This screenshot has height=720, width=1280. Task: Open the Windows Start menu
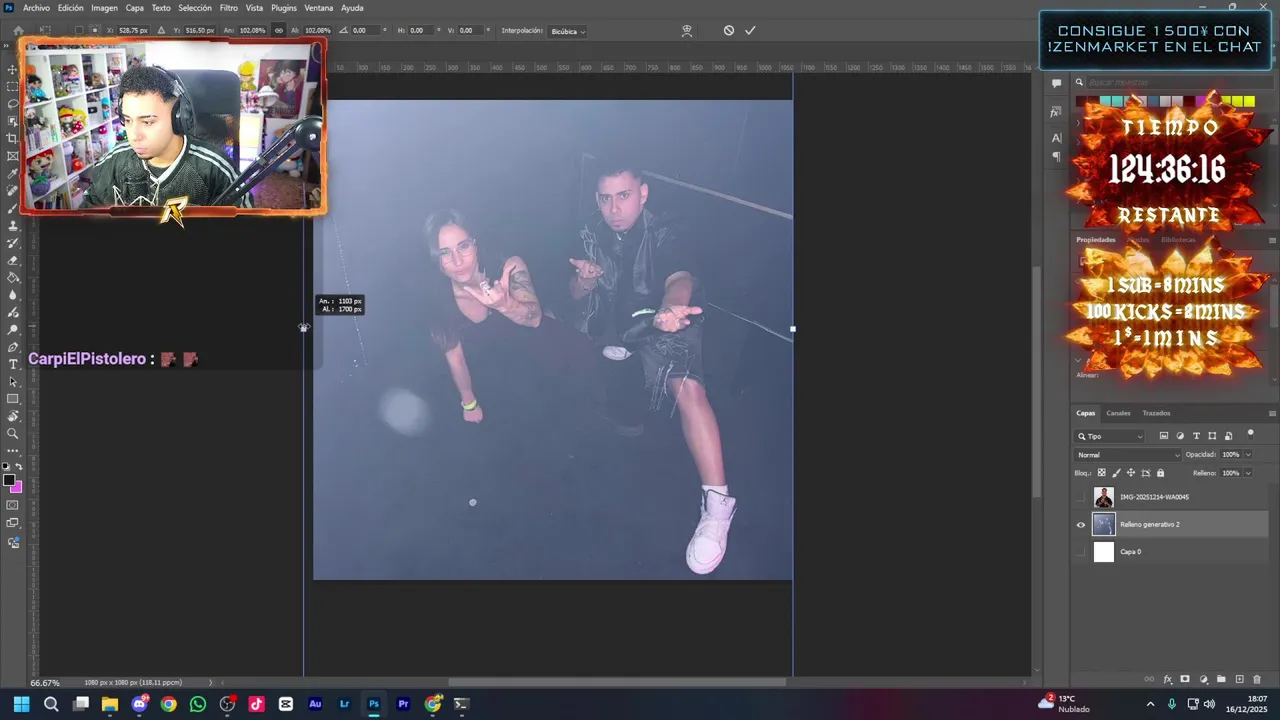coord(21,704)
